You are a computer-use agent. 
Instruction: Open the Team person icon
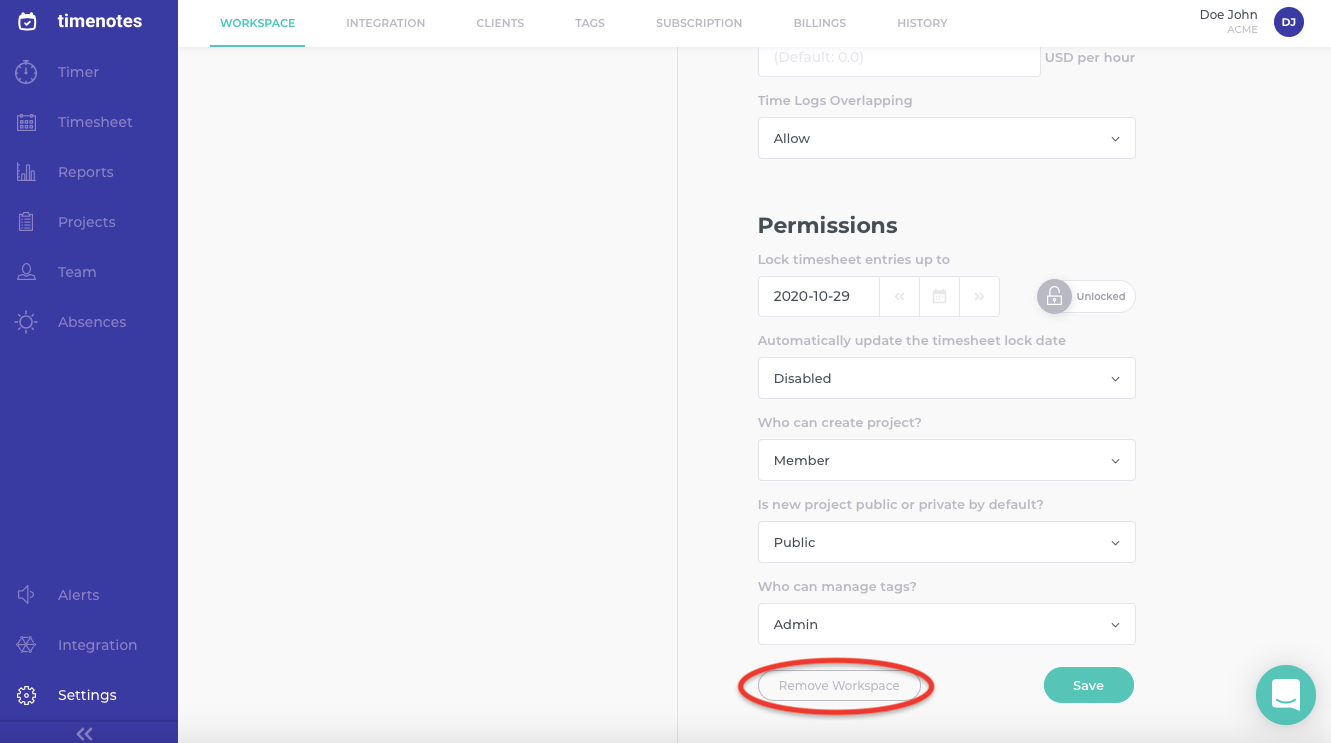point(26,272)
